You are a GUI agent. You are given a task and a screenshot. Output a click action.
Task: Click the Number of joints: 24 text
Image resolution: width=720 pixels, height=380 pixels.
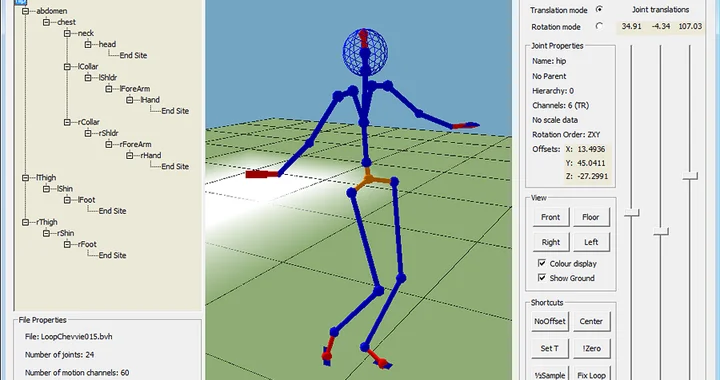pos(60,354)
